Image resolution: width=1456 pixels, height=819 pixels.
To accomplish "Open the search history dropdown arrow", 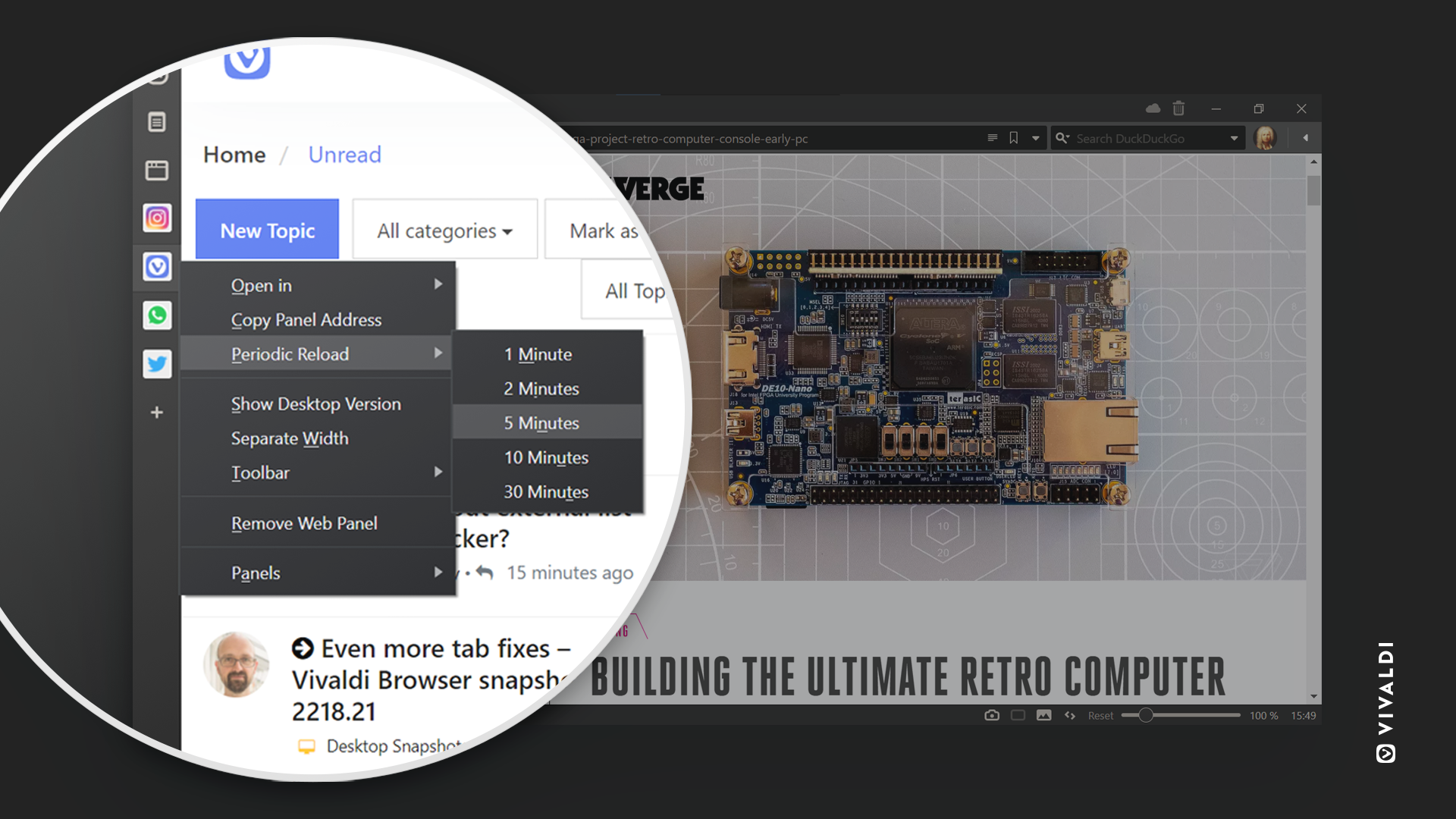I will click(1235, 138).
